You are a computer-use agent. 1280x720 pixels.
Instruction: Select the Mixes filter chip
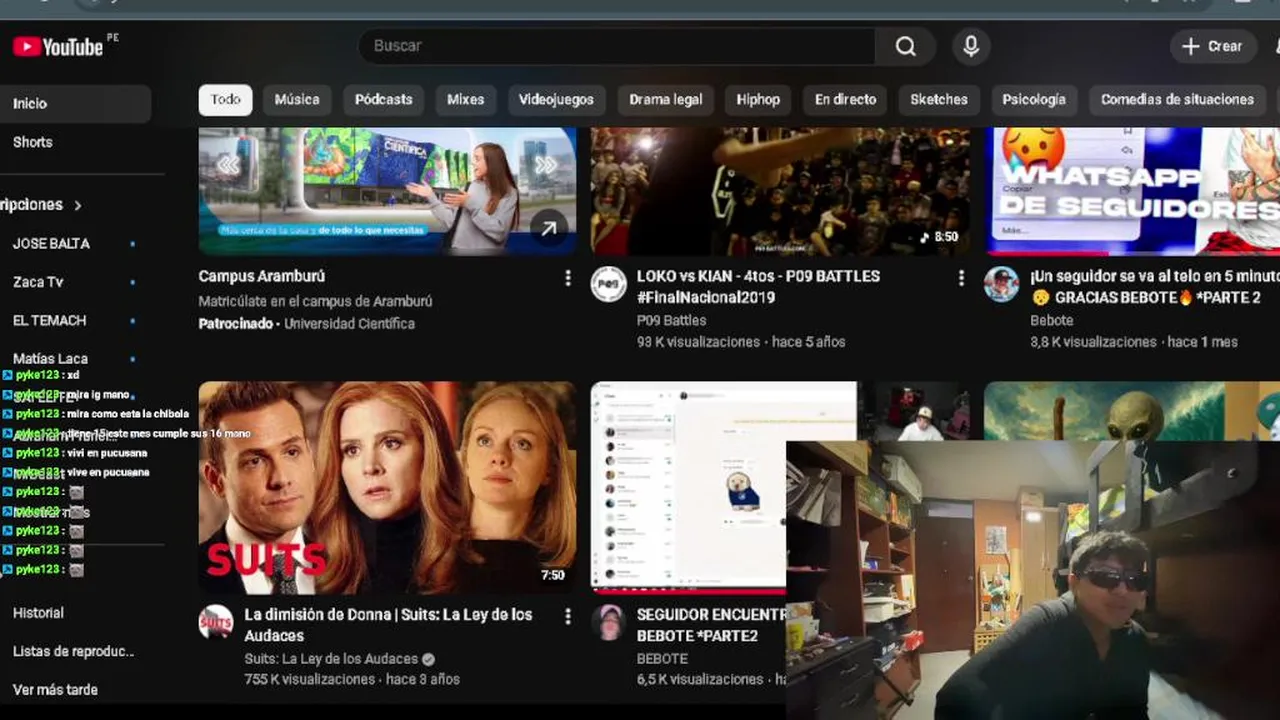point(465,99)
